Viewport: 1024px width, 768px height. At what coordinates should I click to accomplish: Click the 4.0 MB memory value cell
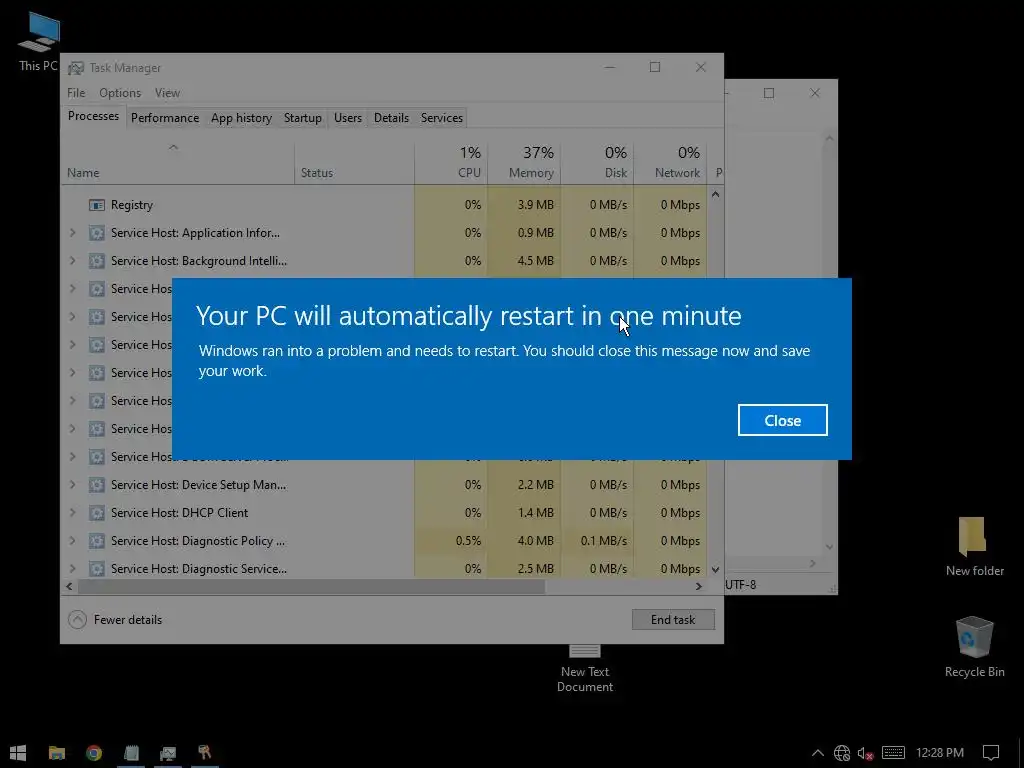pyautogui.click(x=524, y=541)
